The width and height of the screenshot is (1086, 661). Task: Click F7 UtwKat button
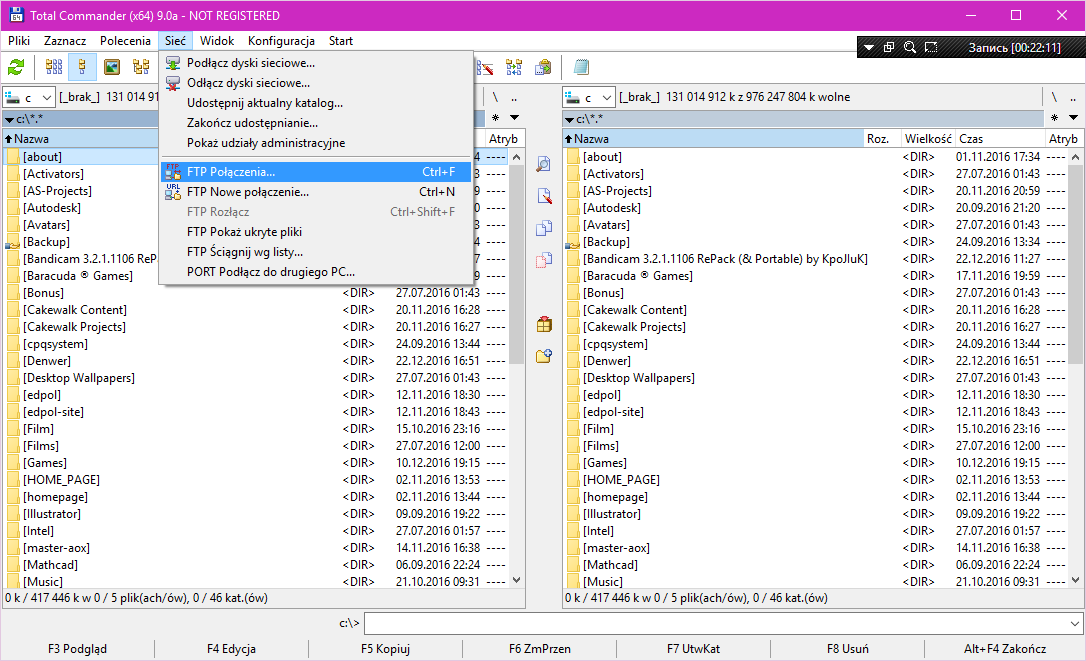[693, 649]
